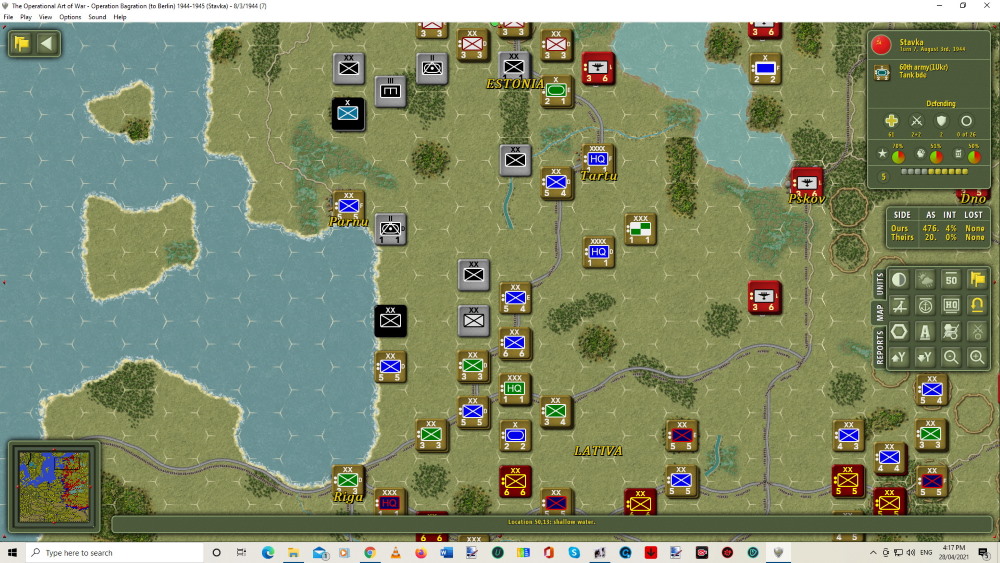Click the yellow flags map panel button
This screenshot has width=1000, height=563.
[977, 279]
